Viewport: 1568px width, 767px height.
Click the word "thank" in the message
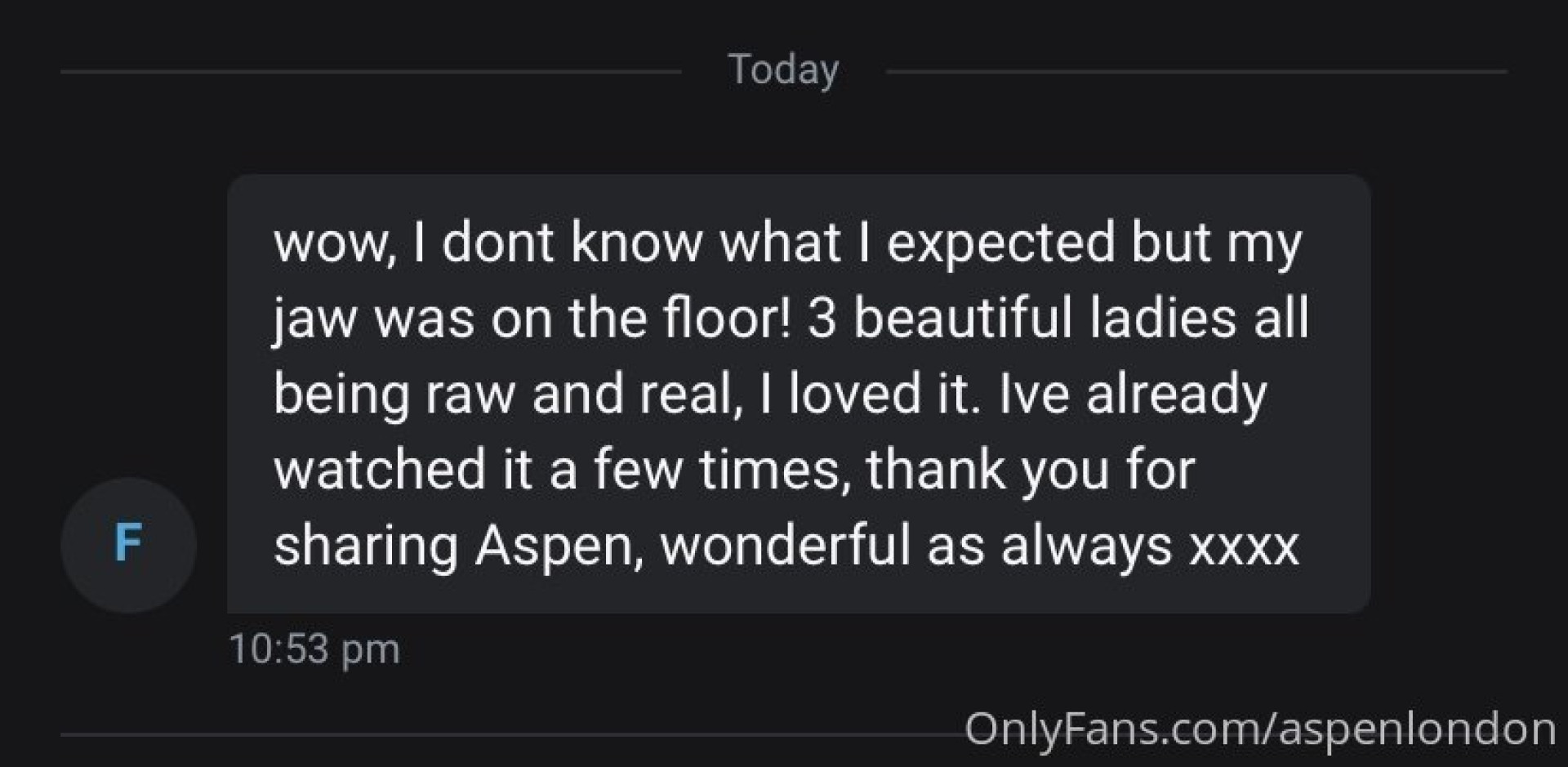[x=936, y=470]
